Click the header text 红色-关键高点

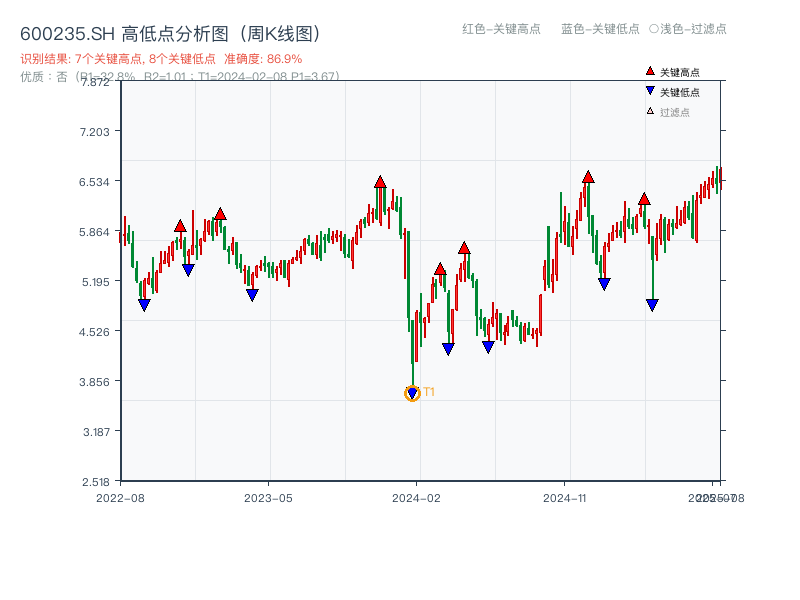coord(501,29)
